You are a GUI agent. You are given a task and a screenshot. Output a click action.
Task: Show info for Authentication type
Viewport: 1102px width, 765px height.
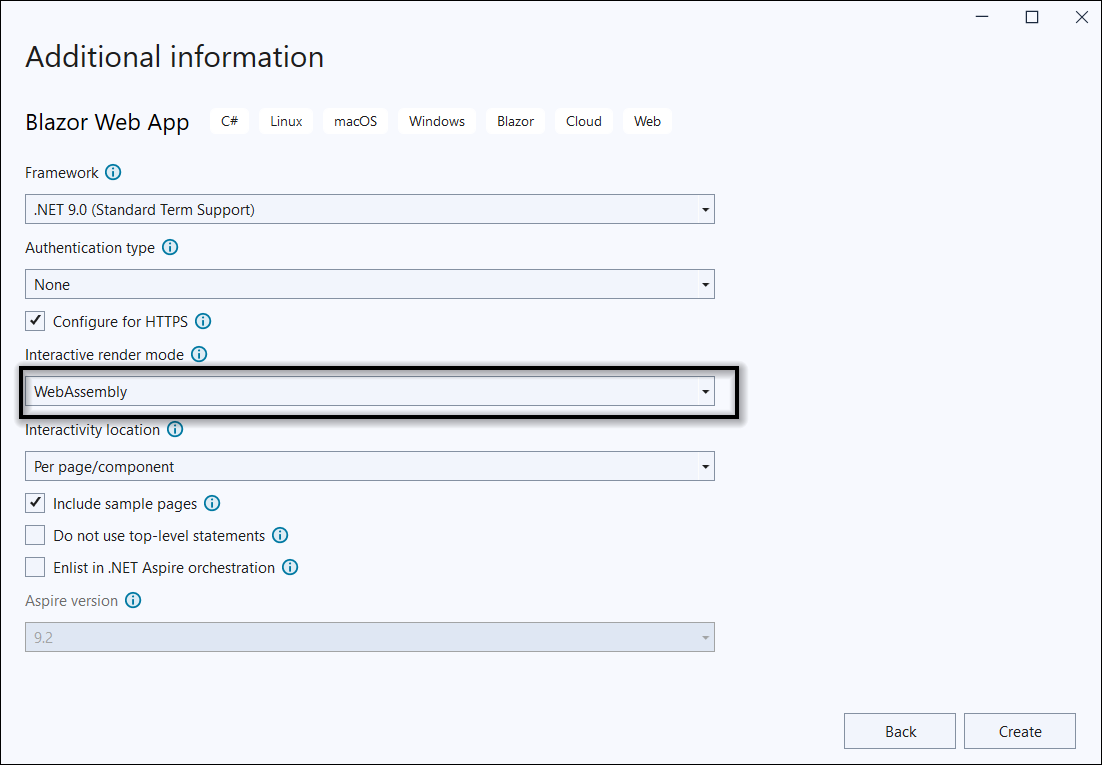coord(170,248)
